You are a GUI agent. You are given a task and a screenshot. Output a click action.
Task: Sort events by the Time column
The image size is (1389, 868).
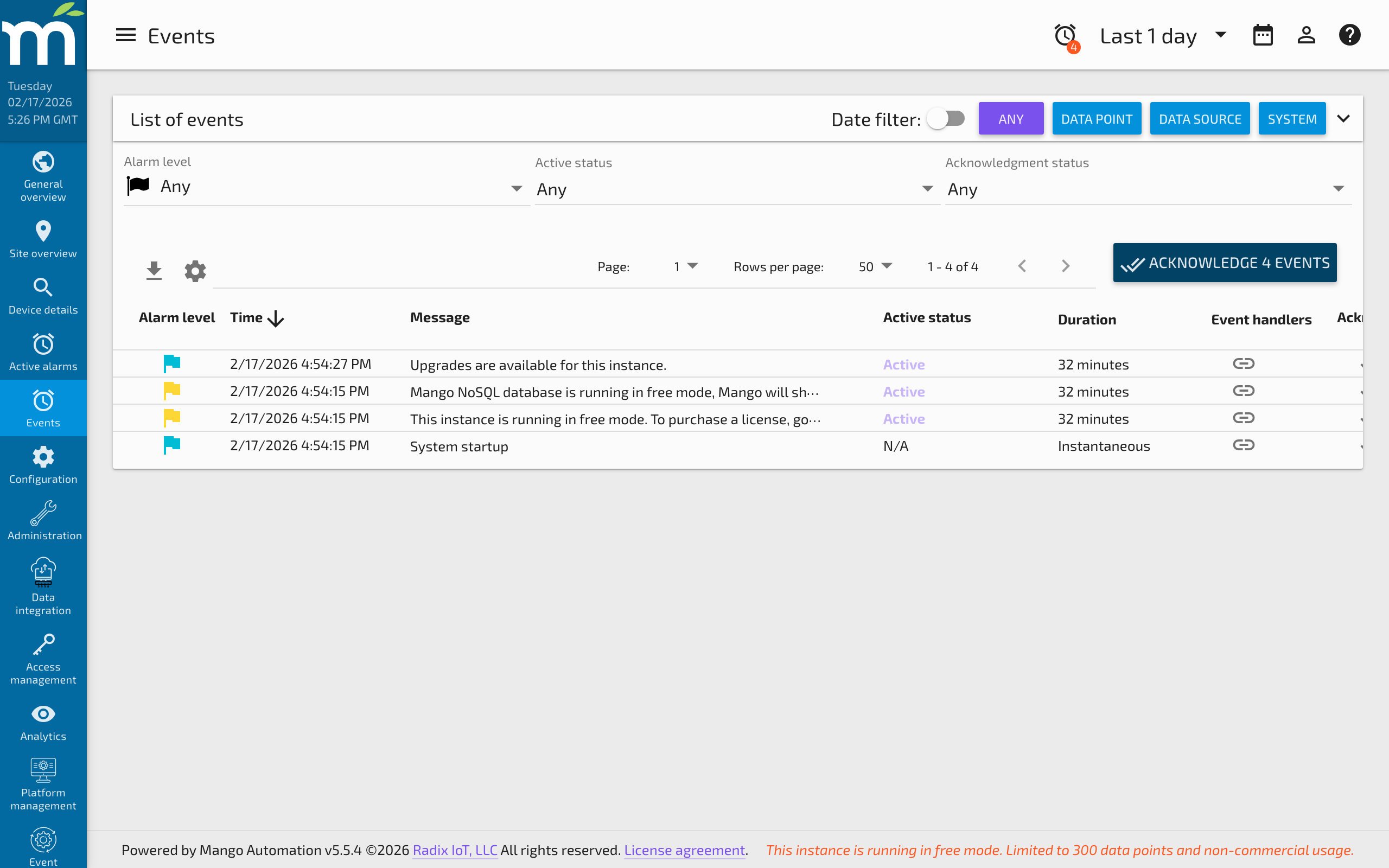[256, 317]
